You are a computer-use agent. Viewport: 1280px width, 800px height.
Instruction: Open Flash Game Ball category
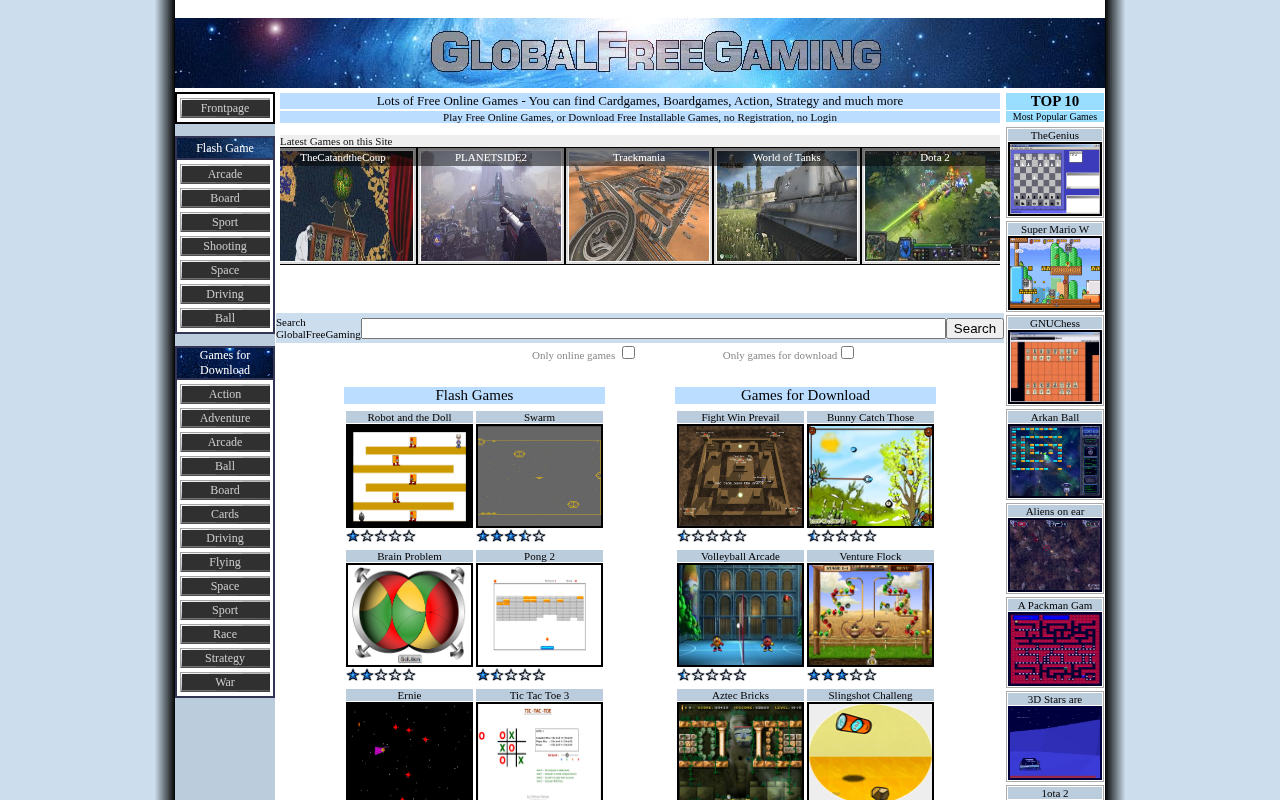(x=225, y=318)
